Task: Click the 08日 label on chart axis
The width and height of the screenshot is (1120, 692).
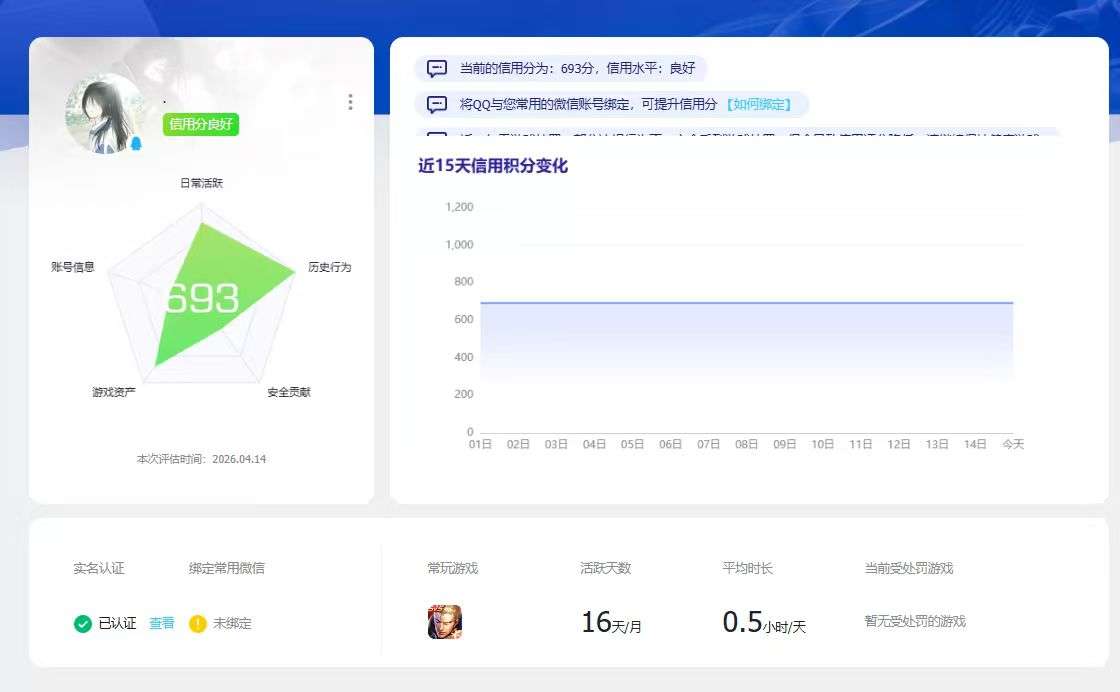Action: coord(746,444)
